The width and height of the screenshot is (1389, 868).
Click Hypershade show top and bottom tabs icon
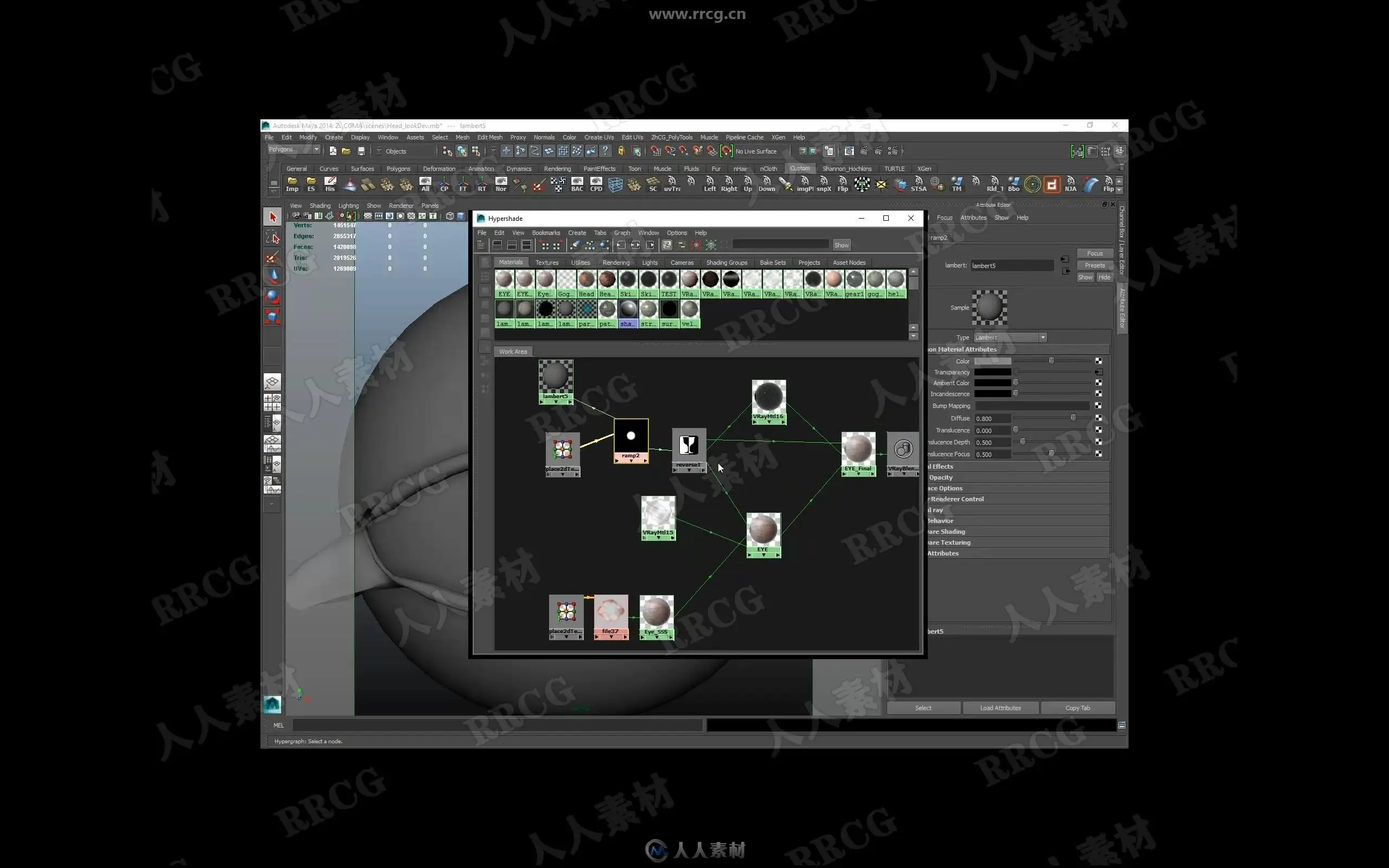526,245
